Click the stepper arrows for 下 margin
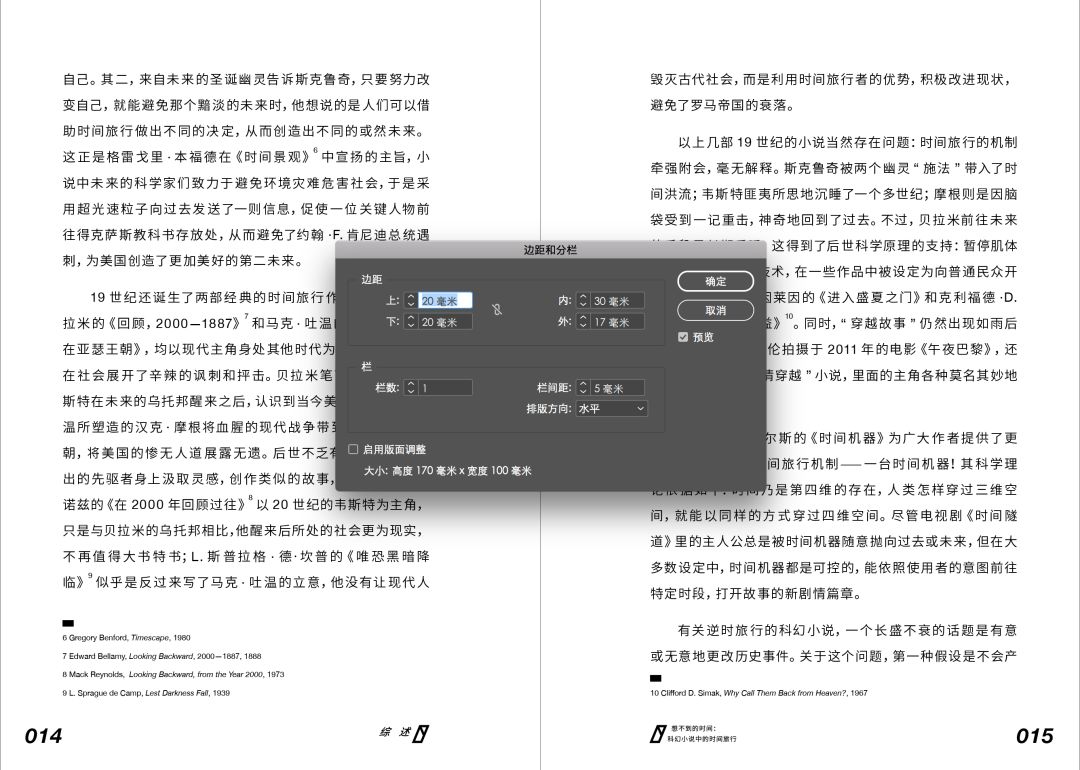The image size is (1080, 770). (x=411, y=322)
